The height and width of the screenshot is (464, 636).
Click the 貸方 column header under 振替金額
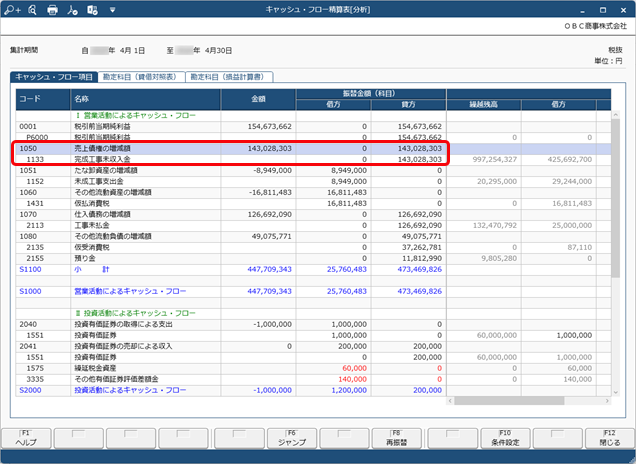(408, 105)
